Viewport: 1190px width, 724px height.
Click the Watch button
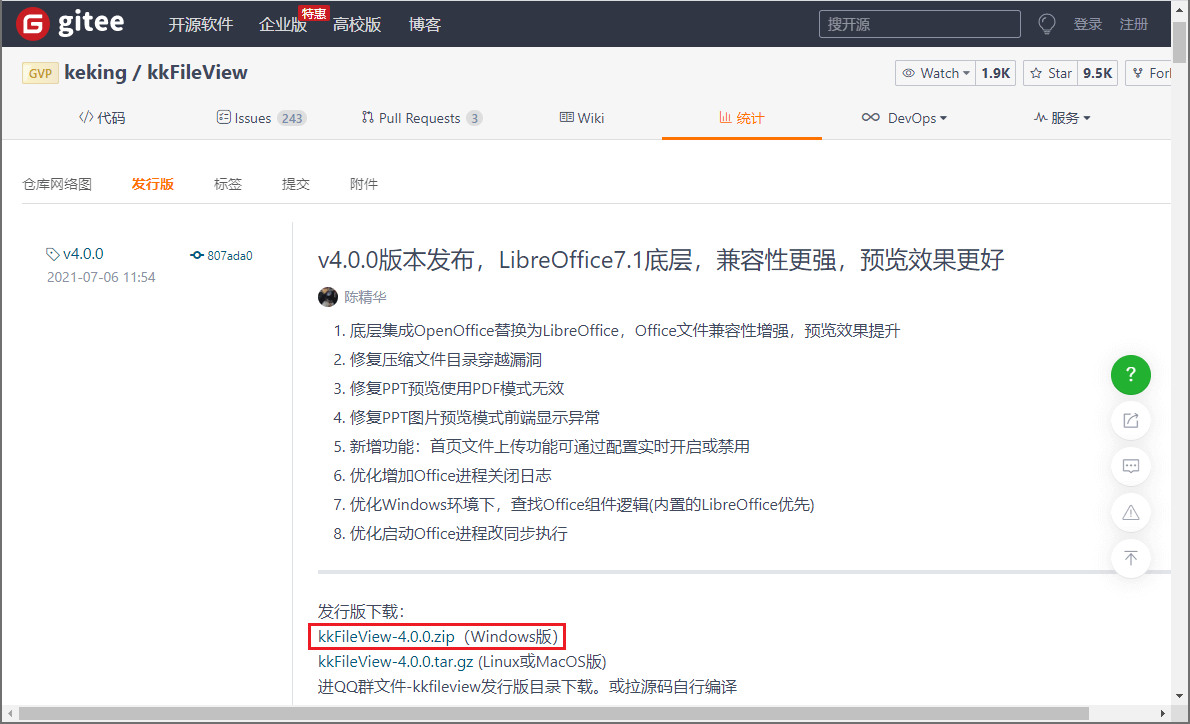click(935, 73)
